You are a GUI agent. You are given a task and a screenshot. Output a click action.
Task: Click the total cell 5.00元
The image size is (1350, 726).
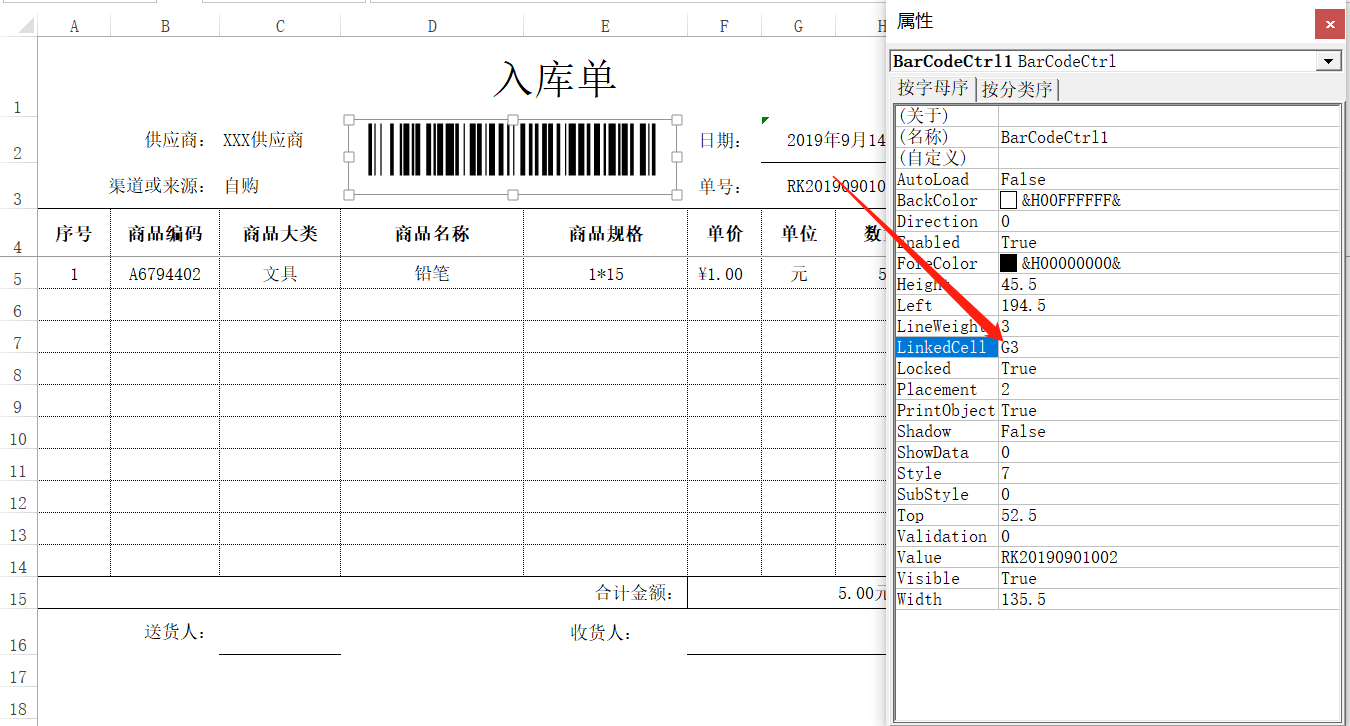point(862,593)
